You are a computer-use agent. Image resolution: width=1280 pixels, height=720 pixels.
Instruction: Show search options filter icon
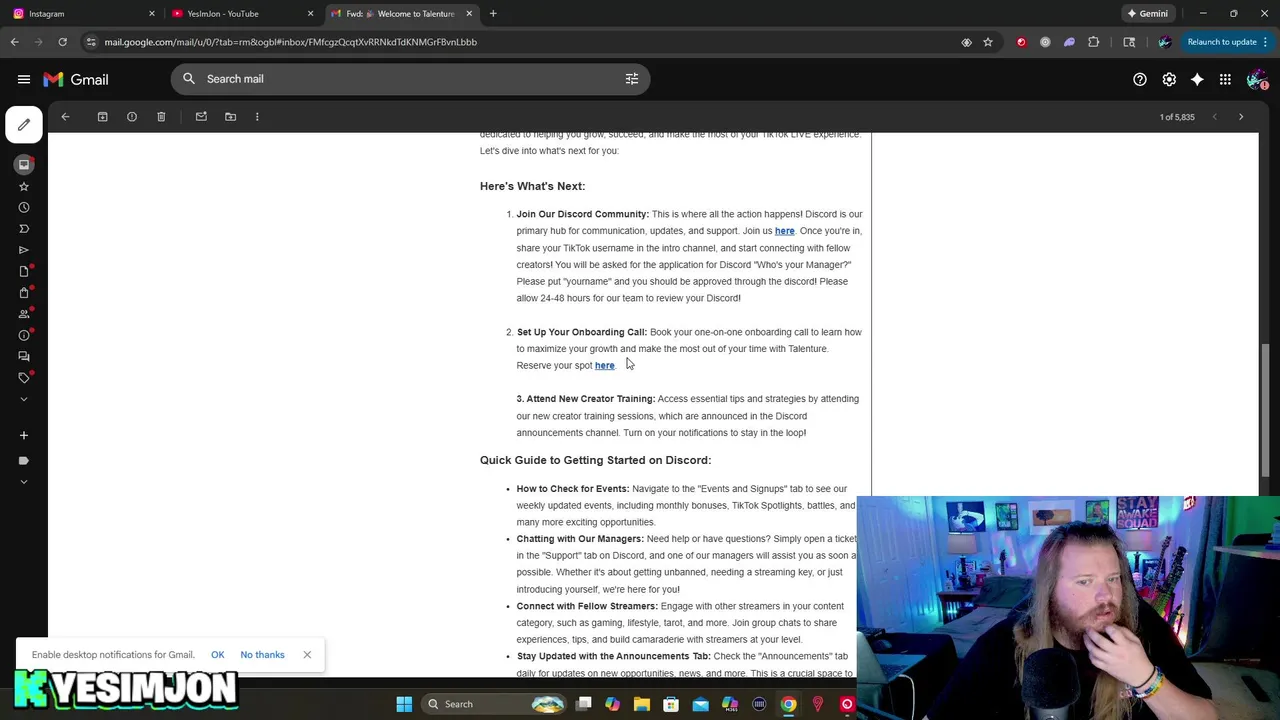point(632,79)
